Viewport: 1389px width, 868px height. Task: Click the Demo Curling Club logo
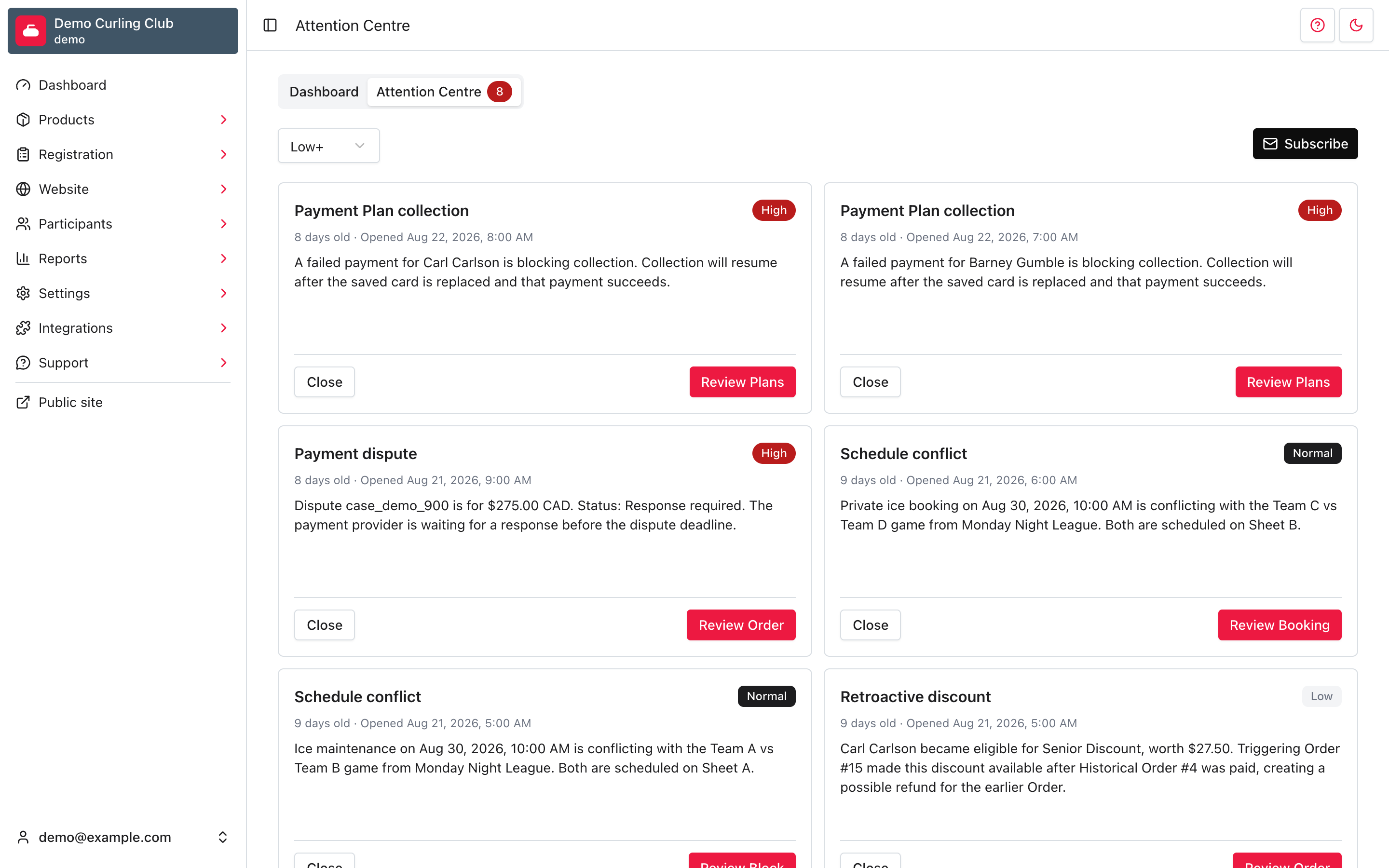click(x=31, y=31)
